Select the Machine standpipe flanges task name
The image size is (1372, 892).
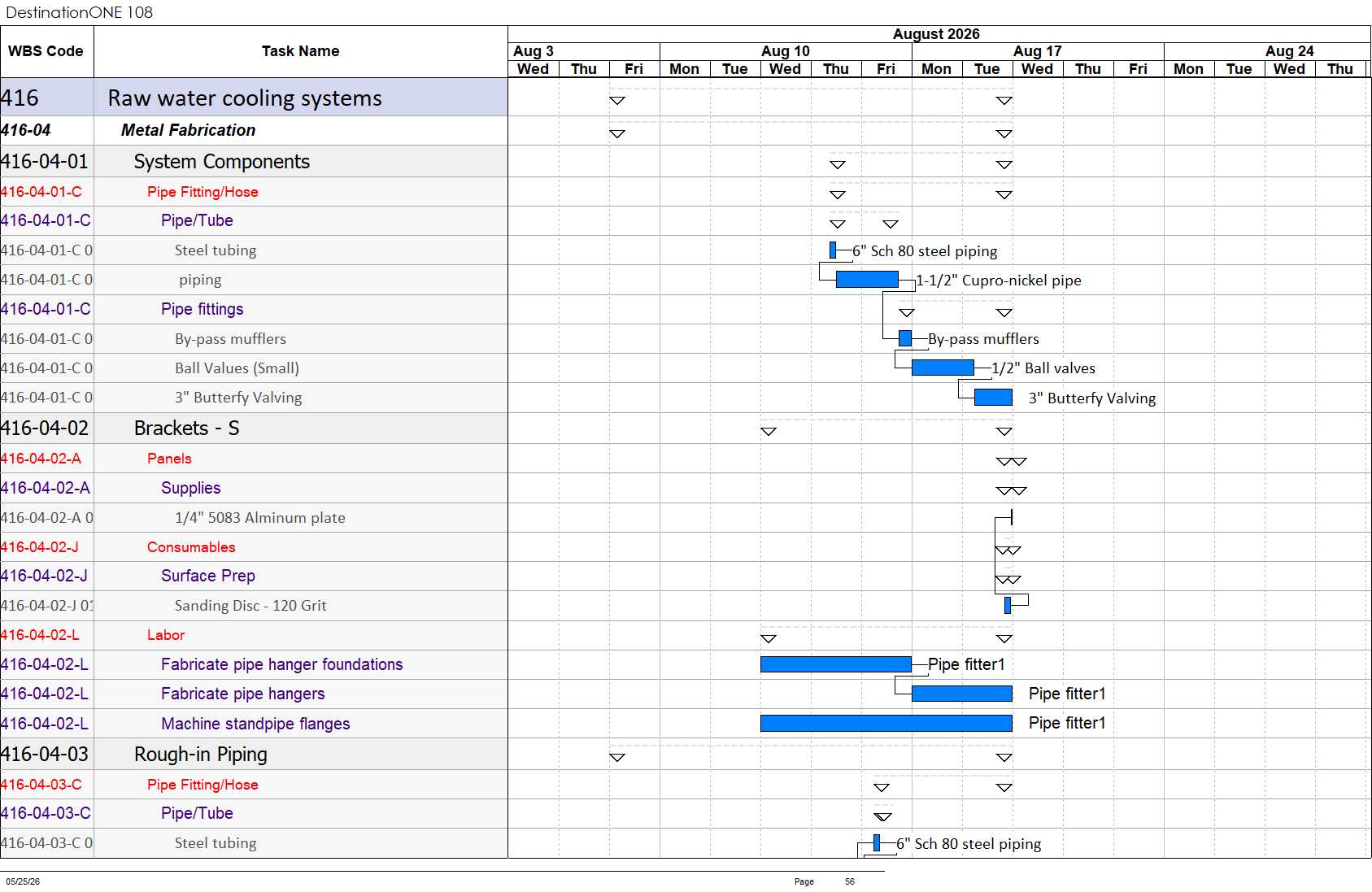click(x=255, y=724)
